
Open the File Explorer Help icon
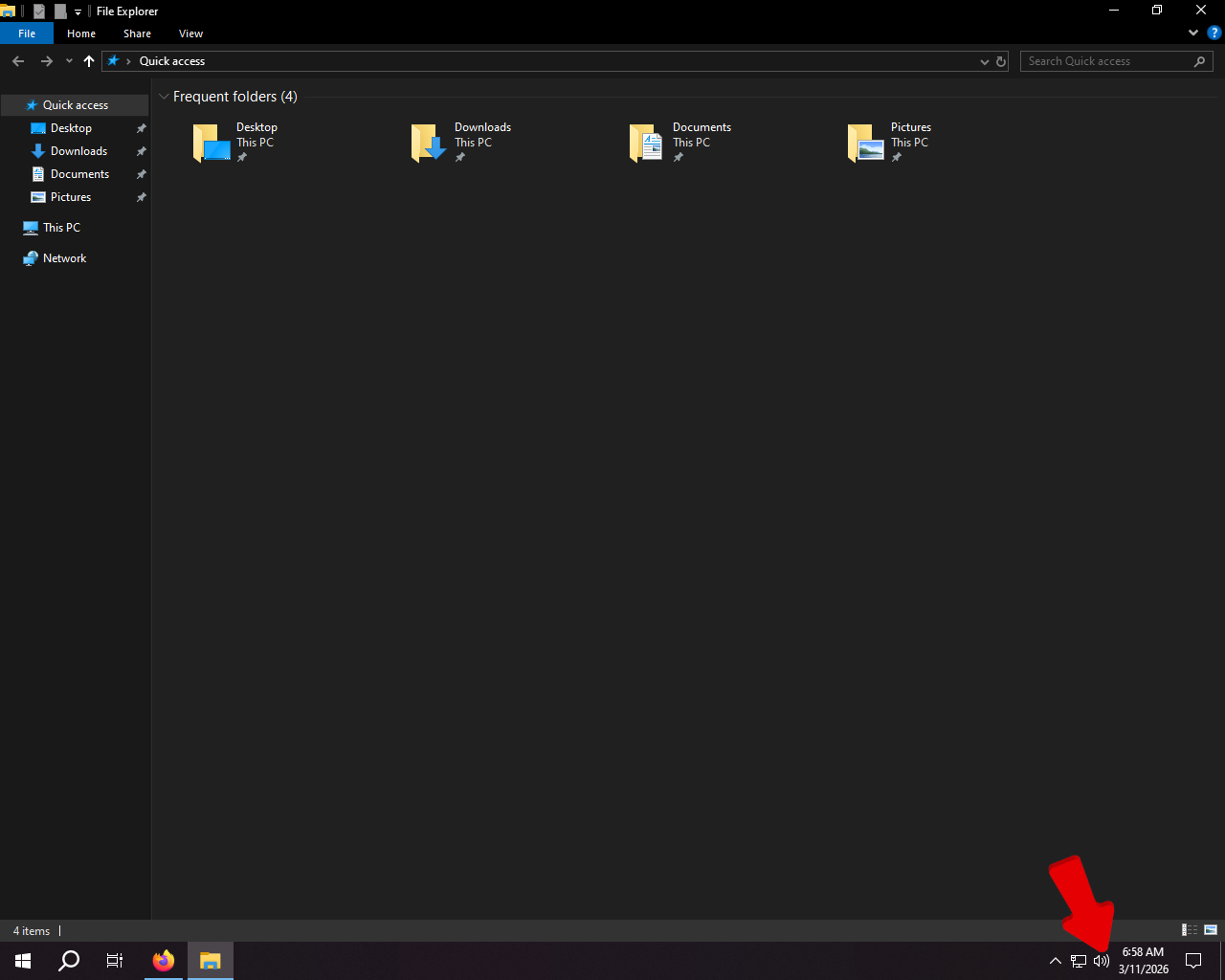[1214, 33]
